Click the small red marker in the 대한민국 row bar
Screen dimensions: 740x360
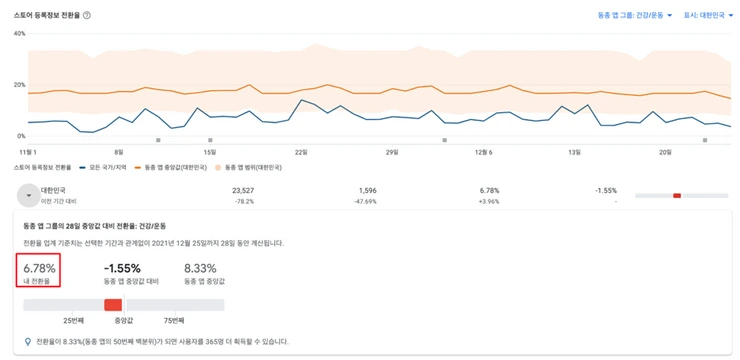pyautogui.click(x=677, y=195)
